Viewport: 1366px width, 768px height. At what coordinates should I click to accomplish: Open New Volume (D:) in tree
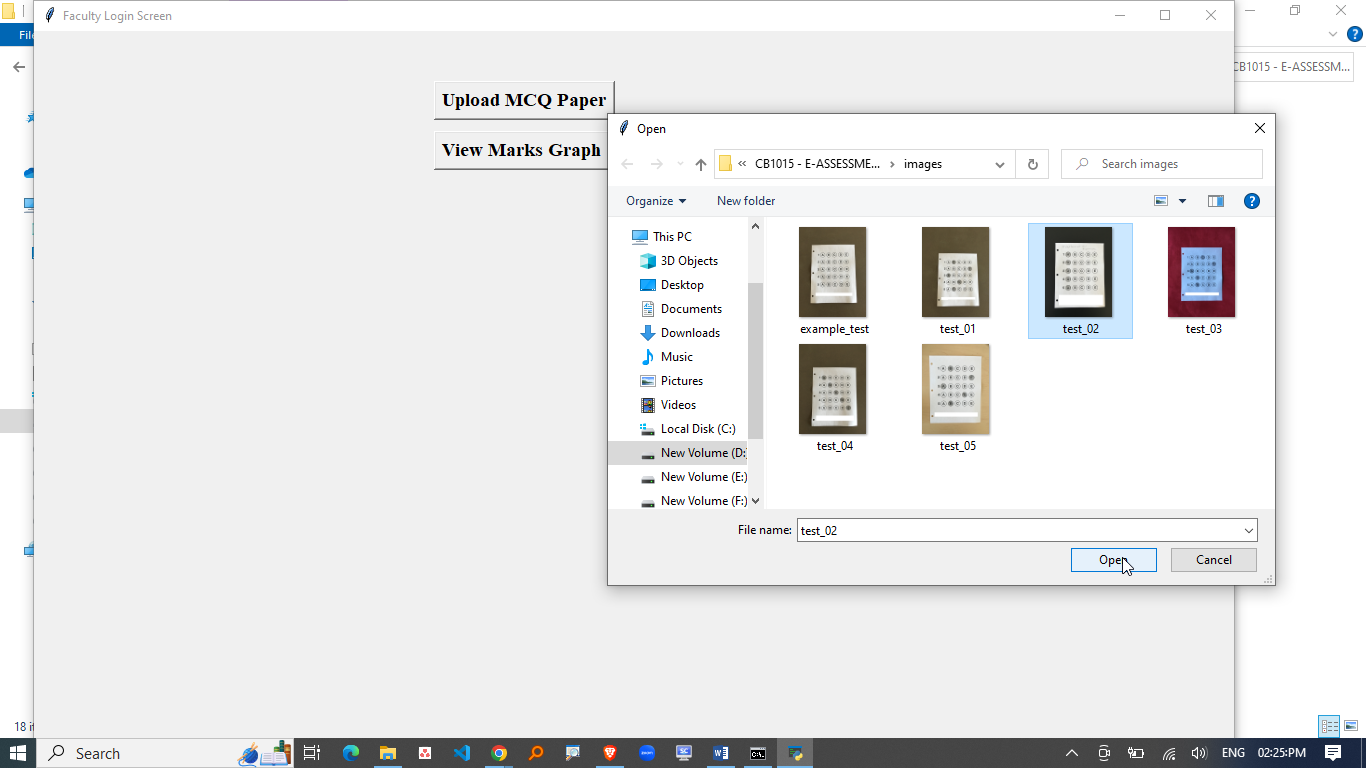678,453
